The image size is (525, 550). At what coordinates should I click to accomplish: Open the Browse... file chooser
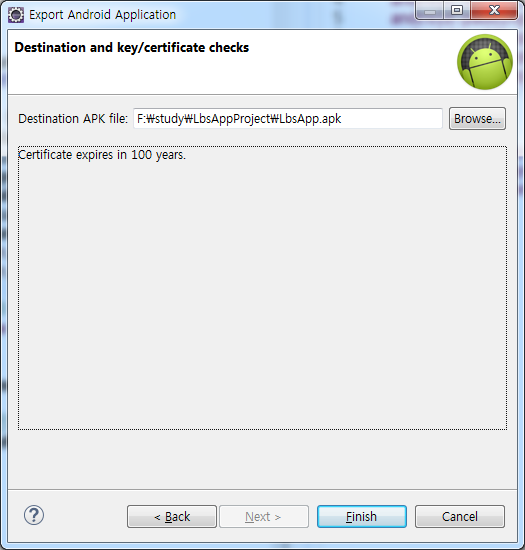(x=477, y=119)
